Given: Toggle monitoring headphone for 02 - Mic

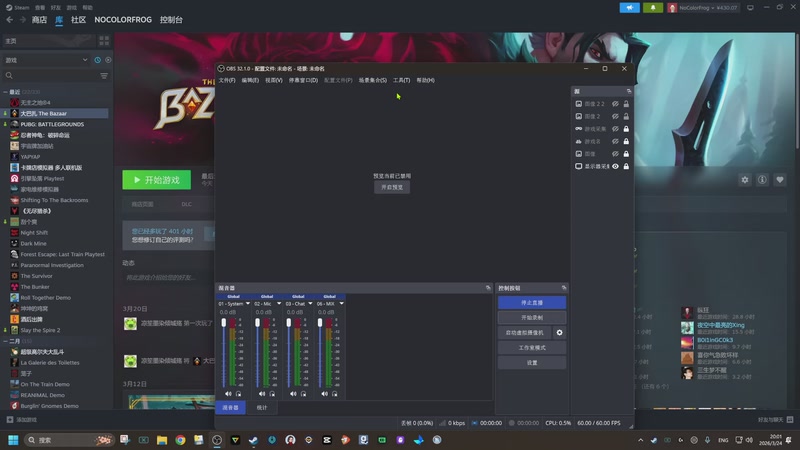Looking at the screenshot, I should pyautogui.click(x=272, y=394).
